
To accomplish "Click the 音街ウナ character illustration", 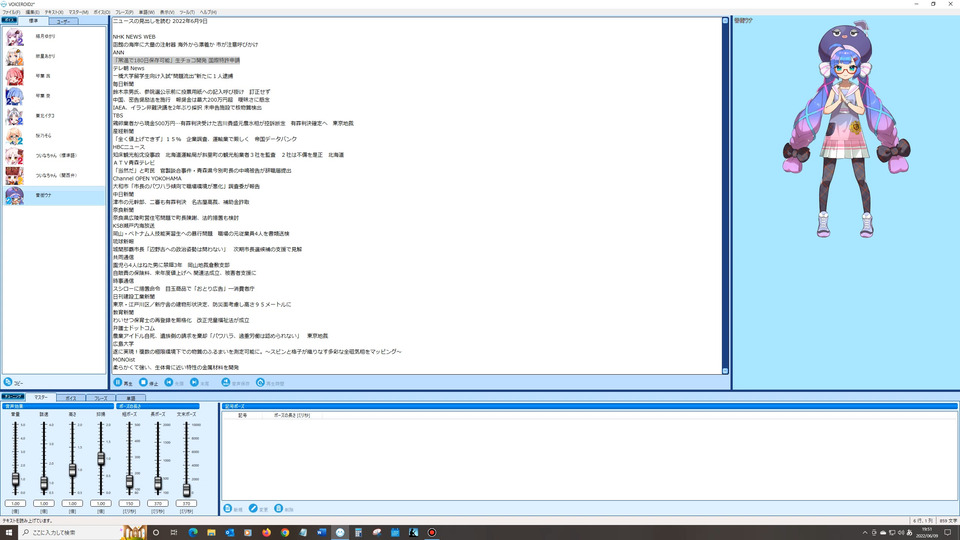I will (846, 130).
